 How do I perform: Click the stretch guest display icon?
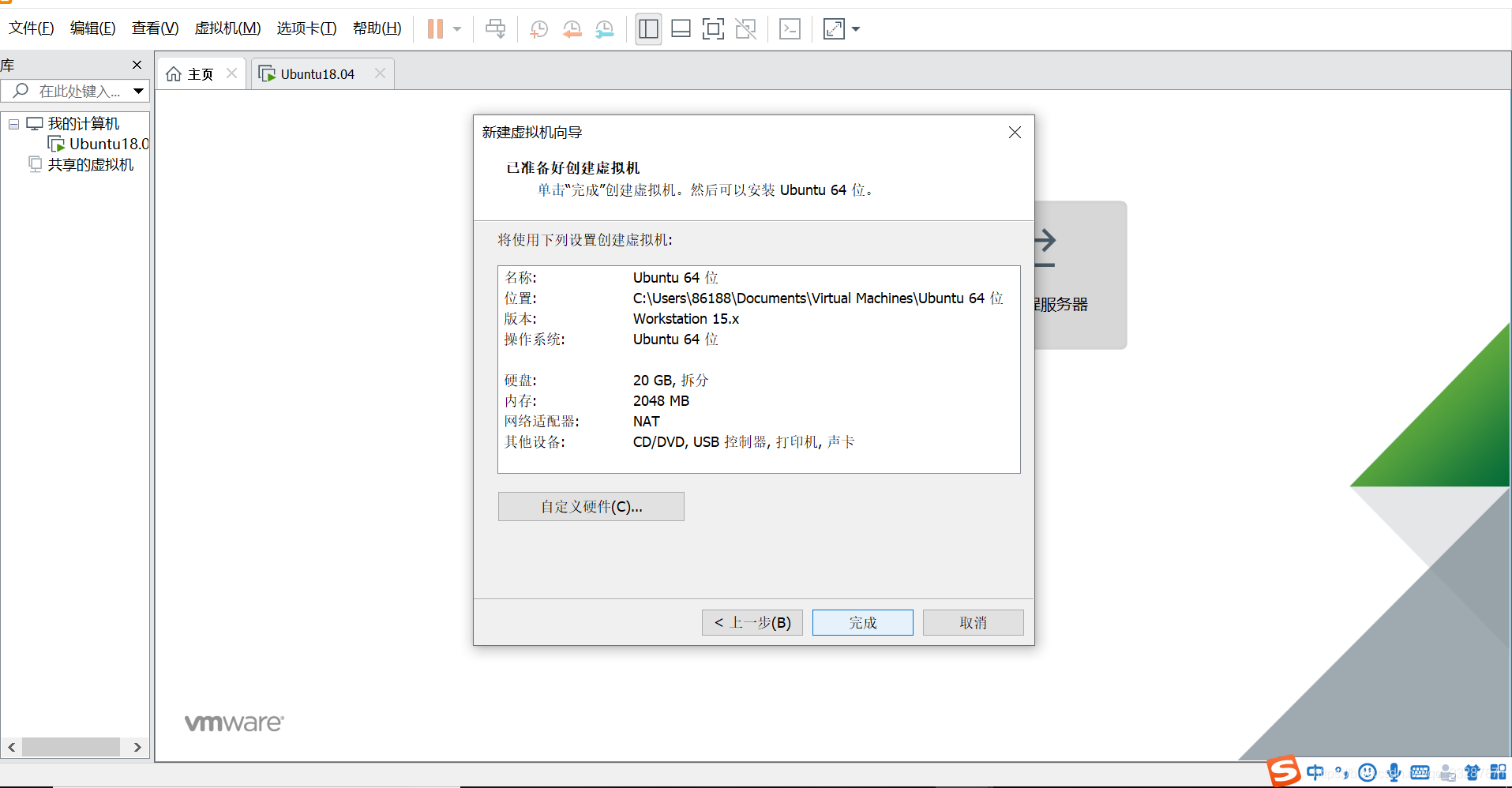(x=834, y=29)
